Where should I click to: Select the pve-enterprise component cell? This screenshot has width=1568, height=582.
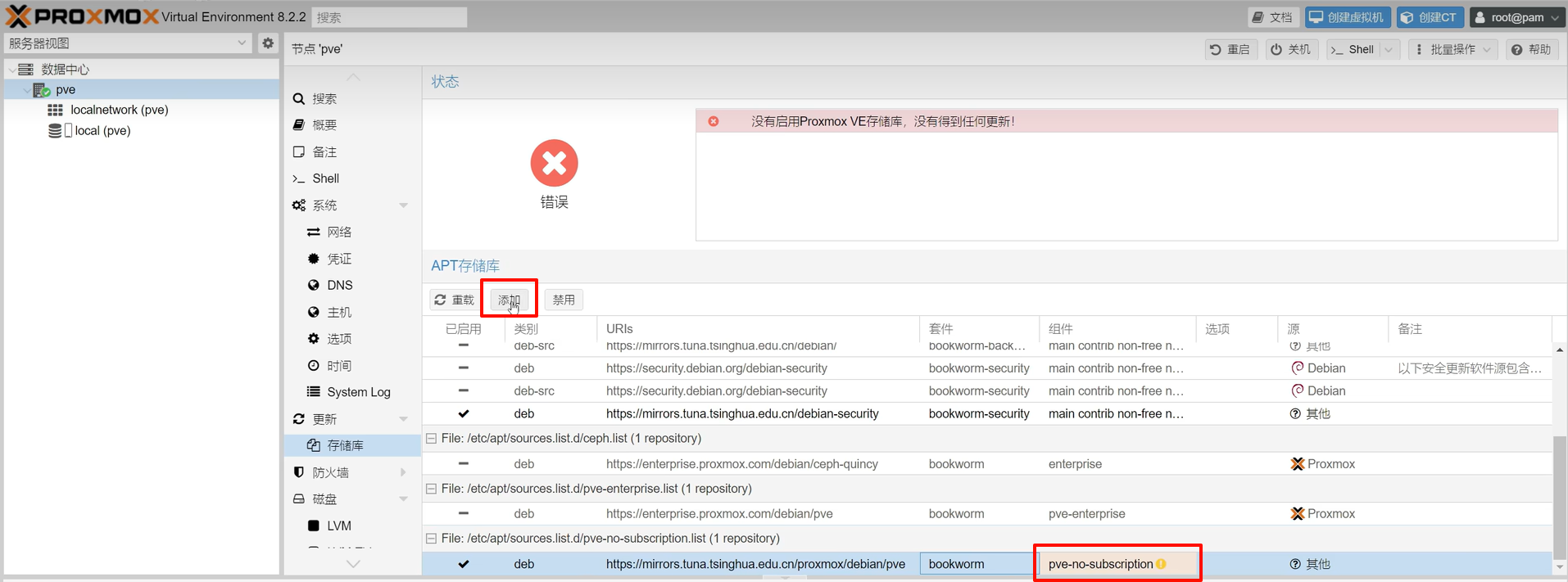[x=1117, y=514]
